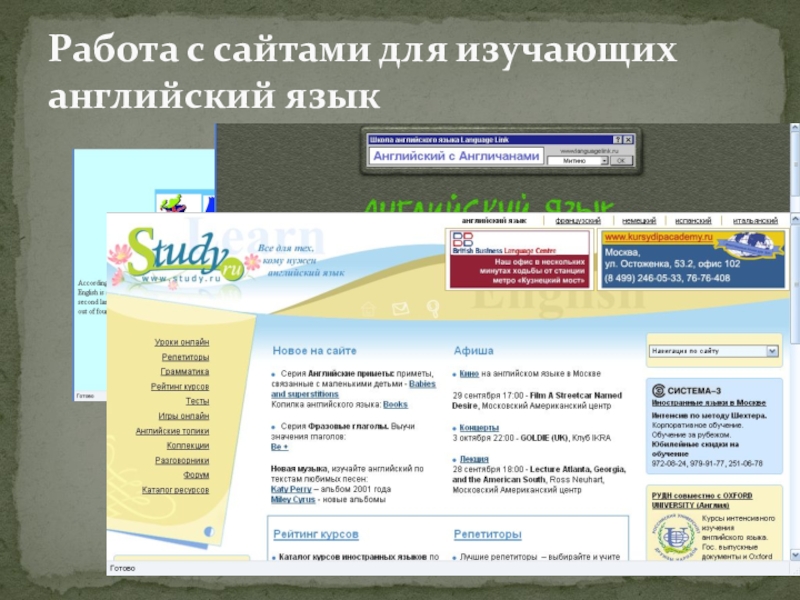Screen dimensions: 800x600
Task: Go to Грамматика in the sidebar menu
Action: click(x=185, y=371)
